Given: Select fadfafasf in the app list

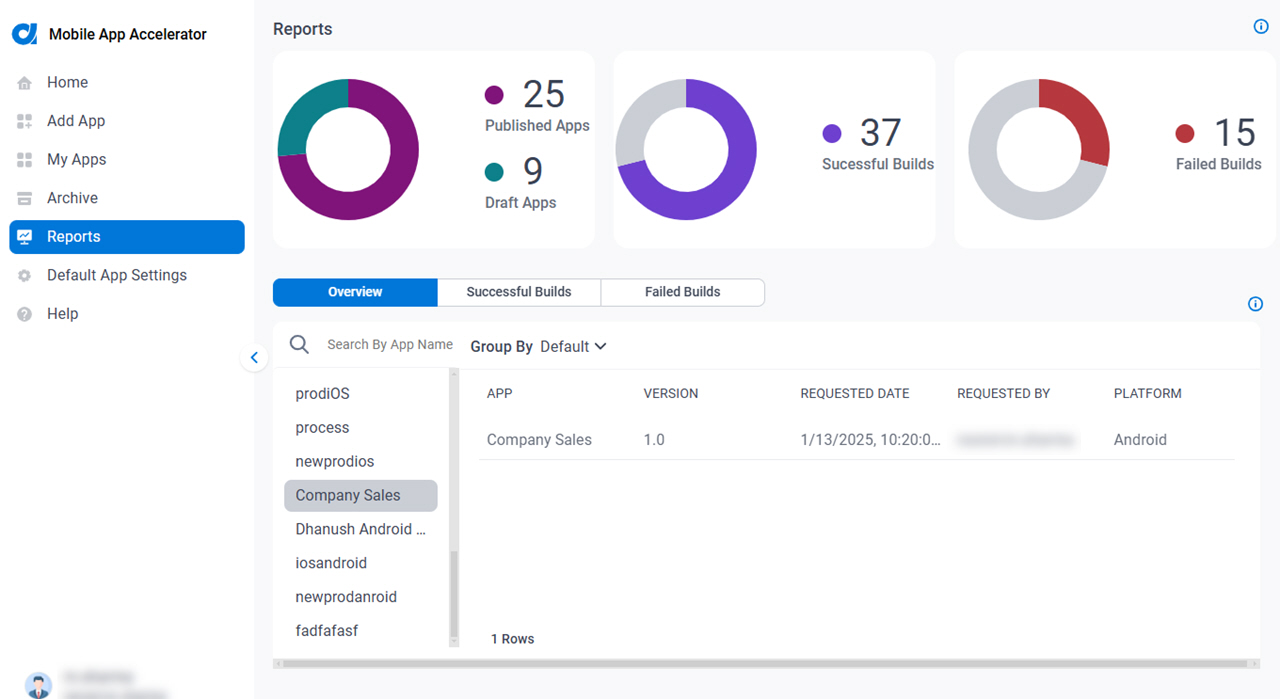Looking at the screenshot, I should click(x=361, y=631).
